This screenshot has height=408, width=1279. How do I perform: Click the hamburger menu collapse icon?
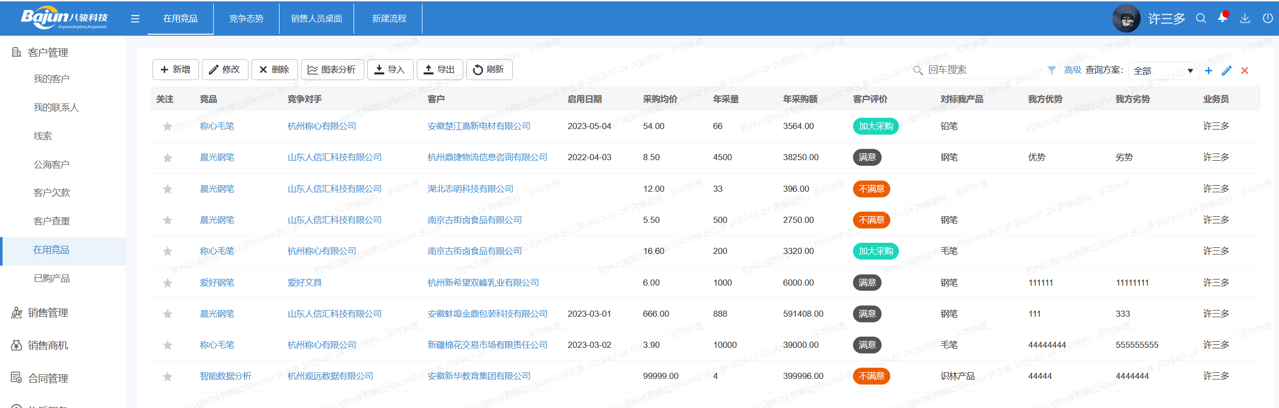click(135, 19)
